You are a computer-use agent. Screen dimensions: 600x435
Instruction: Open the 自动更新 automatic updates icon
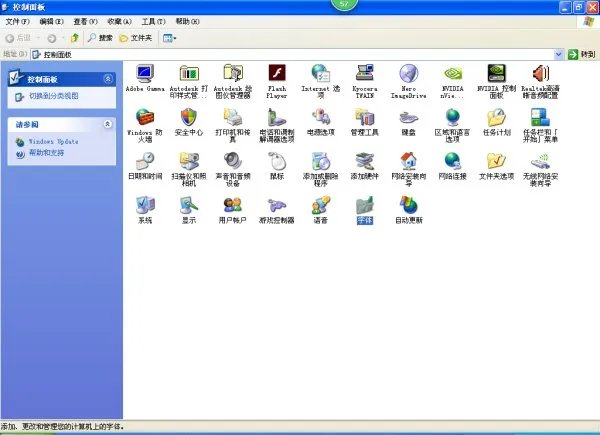coord(408,206)
